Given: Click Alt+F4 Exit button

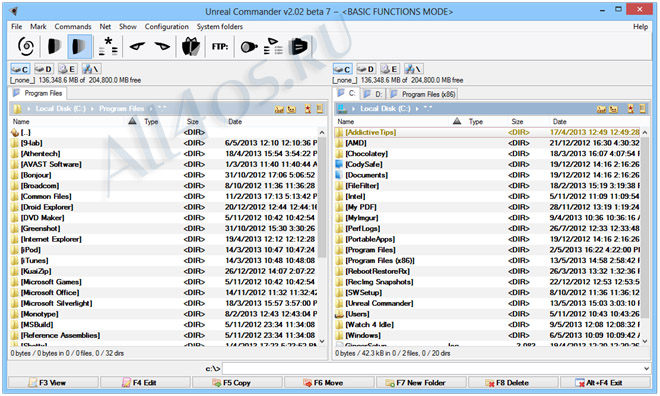Looking at the screenshot, I should pos(605,383).
